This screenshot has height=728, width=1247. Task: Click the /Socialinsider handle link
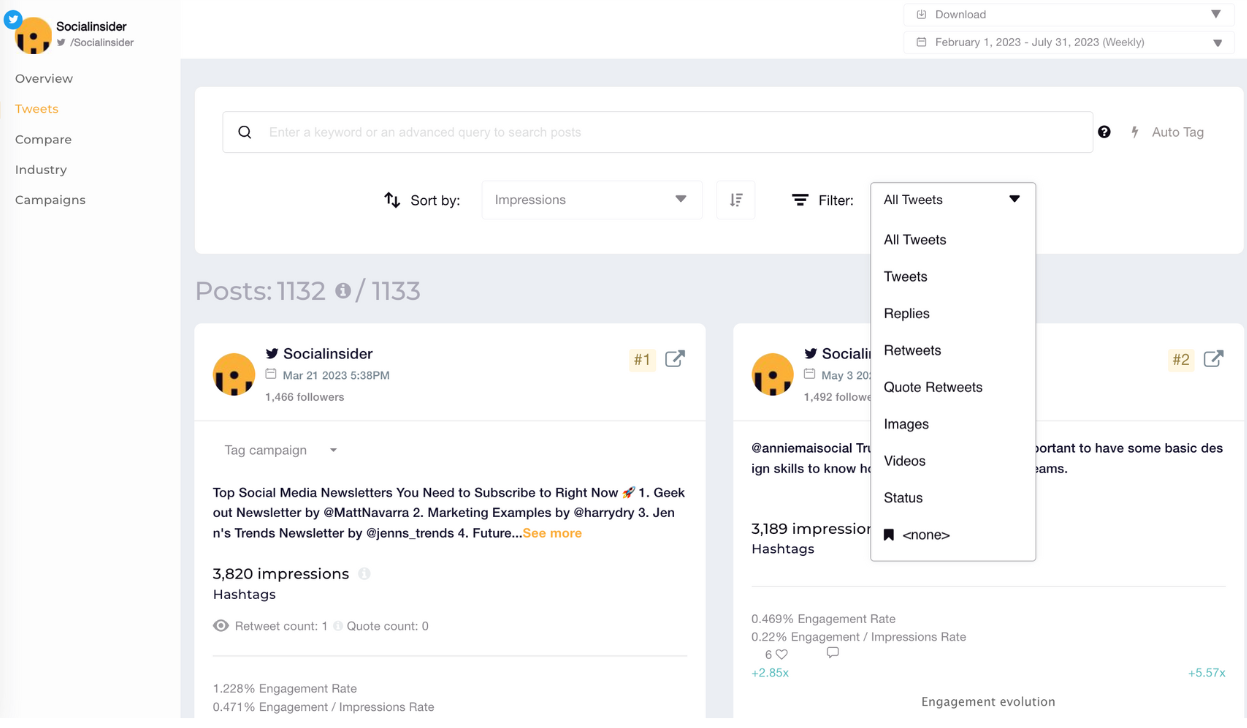pyautogui.click(x=102, y=43)
